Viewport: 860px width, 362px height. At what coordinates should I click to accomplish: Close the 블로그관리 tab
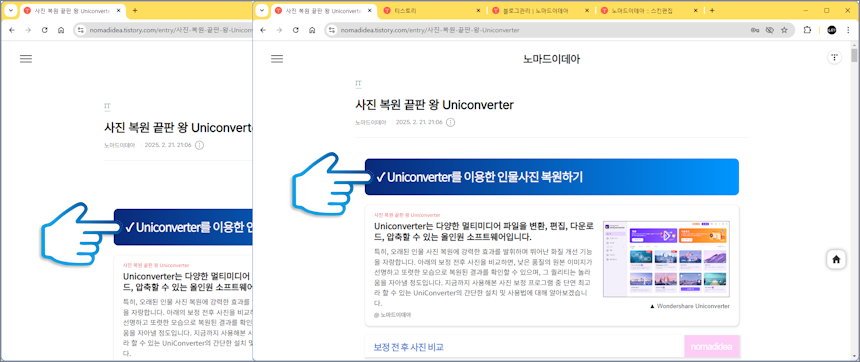click(x=587, y=10)
